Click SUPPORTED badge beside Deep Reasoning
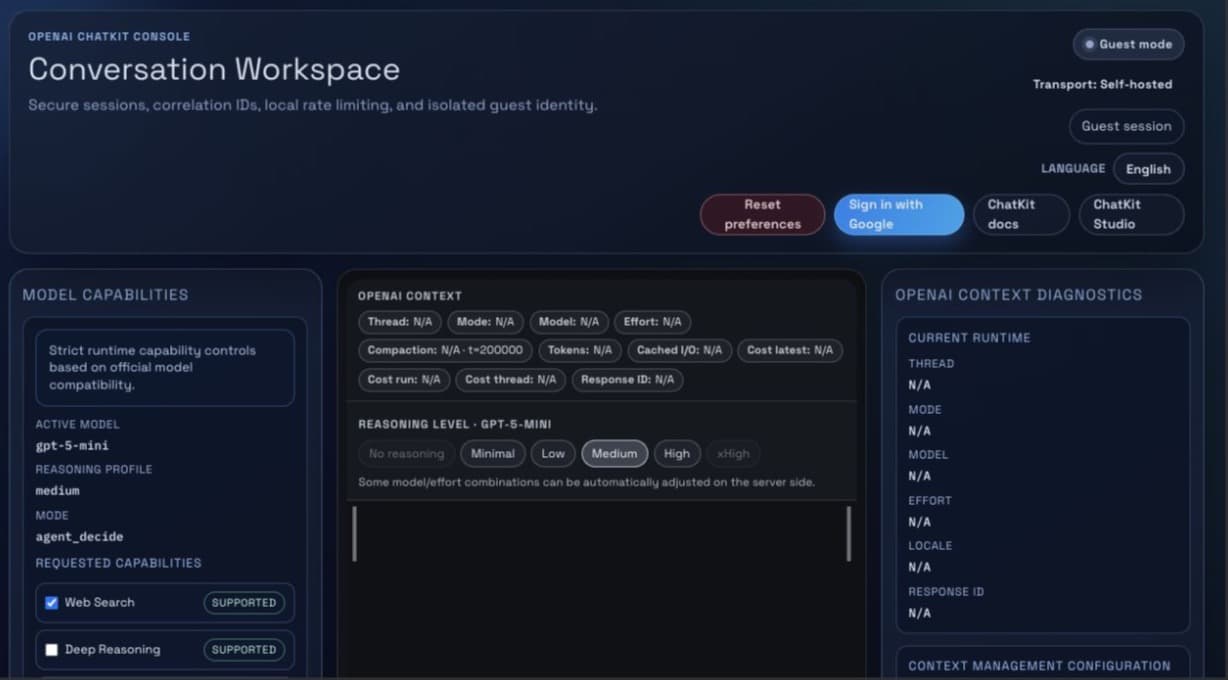 (x=244, y=650)
